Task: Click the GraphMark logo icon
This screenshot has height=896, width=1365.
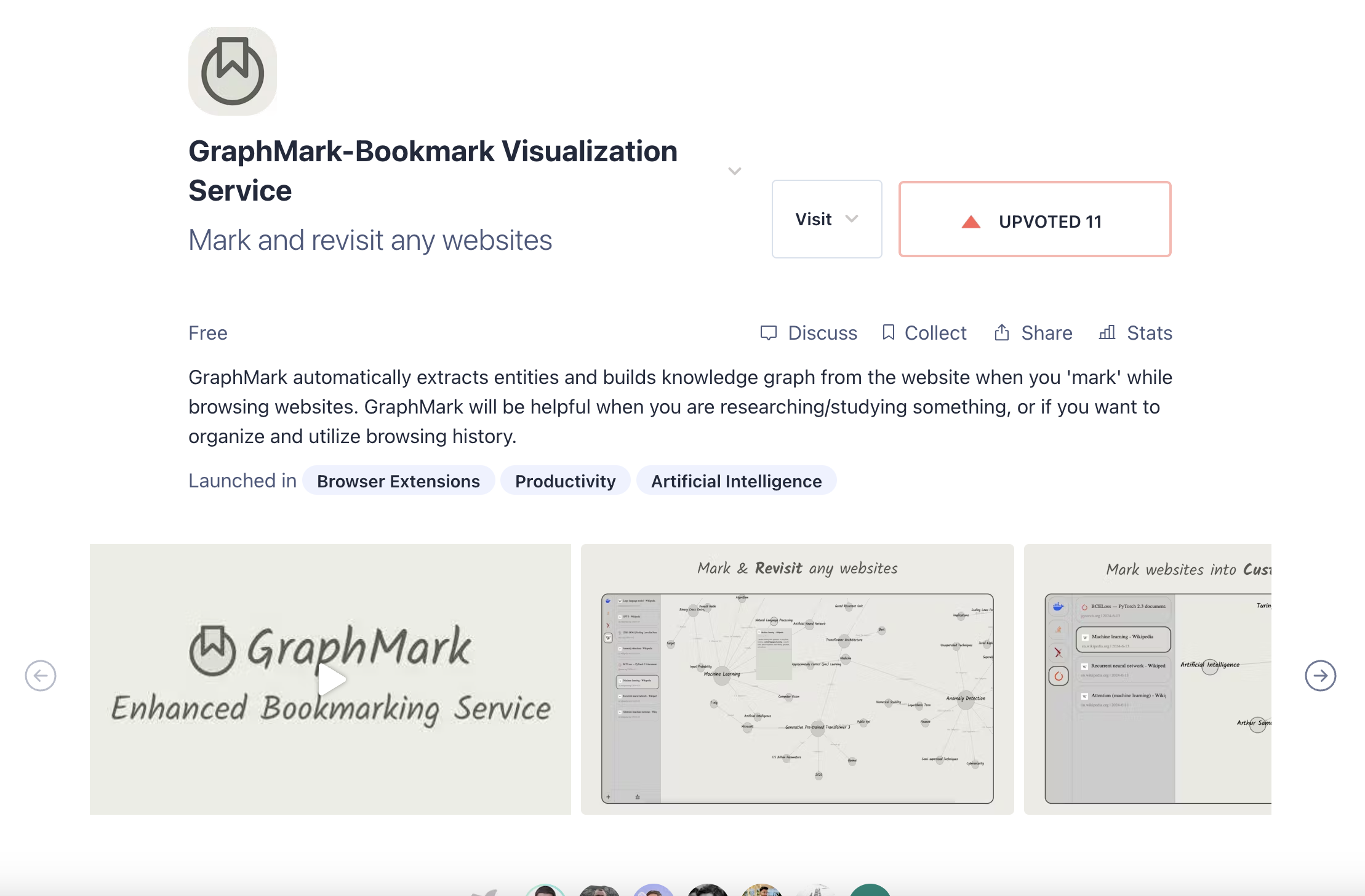Action: point(233,71)
